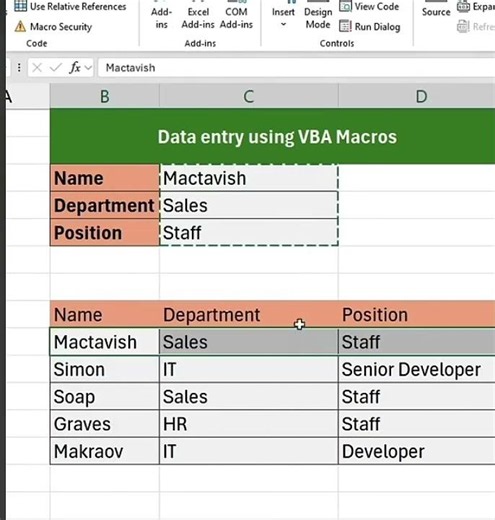Image resolution: width=495 pixels, height=520 pixels.
Task: Click formula bar containing Mactavish
Action: point(297,68)
